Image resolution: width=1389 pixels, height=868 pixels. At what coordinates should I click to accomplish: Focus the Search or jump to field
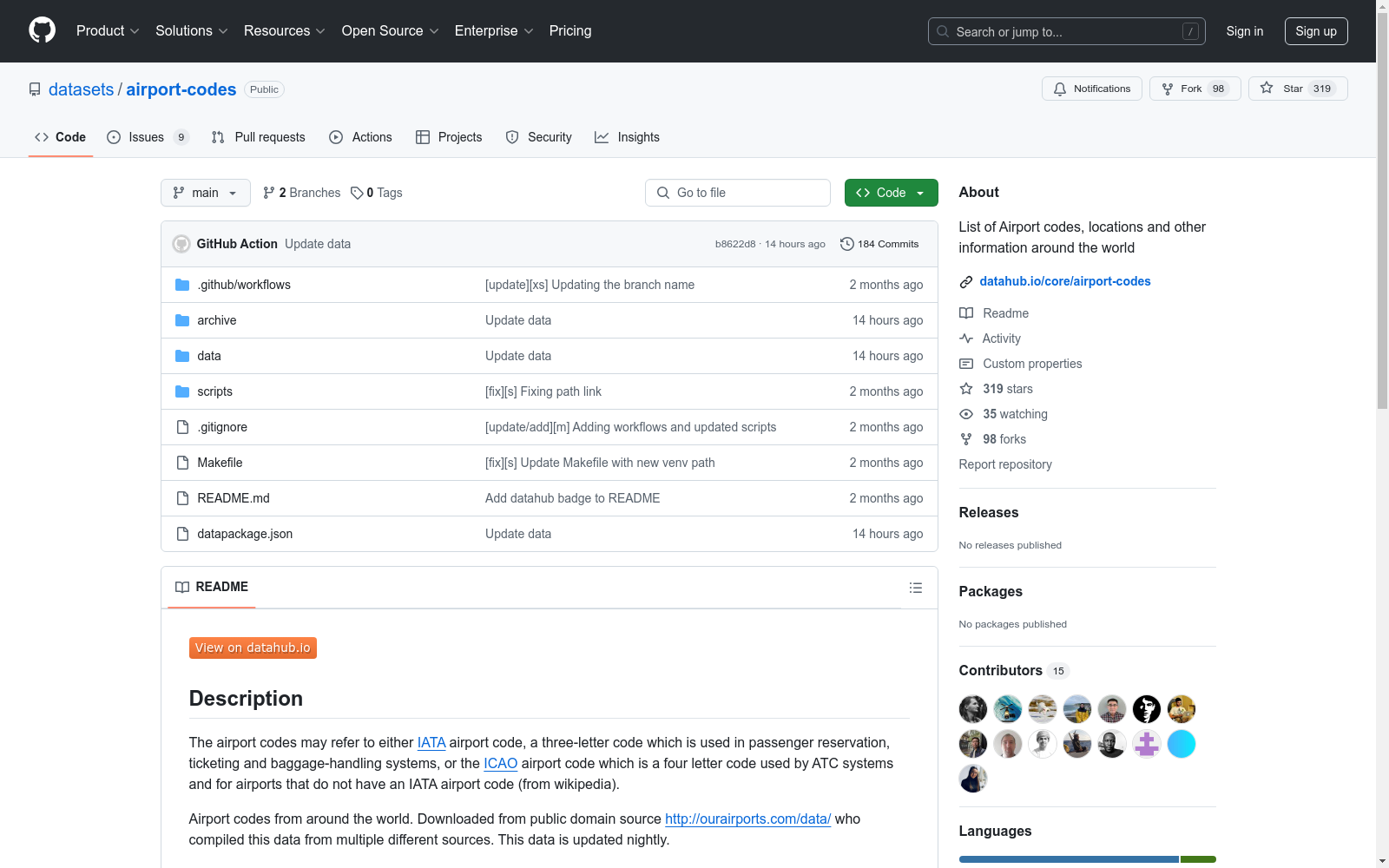(1067, 31)
